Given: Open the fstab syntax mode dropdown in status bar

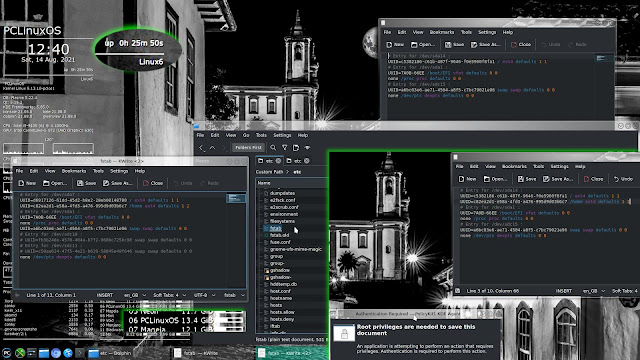Looking at the screenshot, I should coord(234,295).
